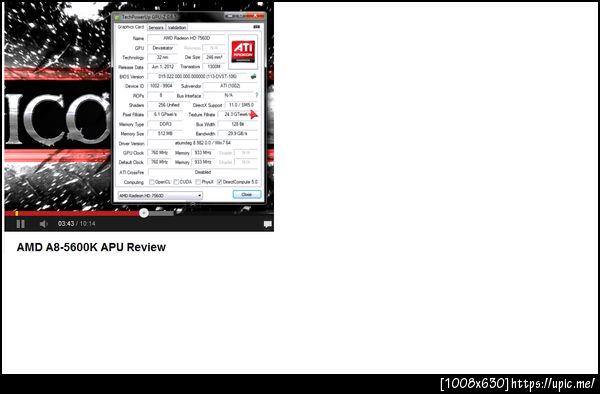Mute the video with the speaker icon
This screenshot has height=394, width=600.
point(44,224)
